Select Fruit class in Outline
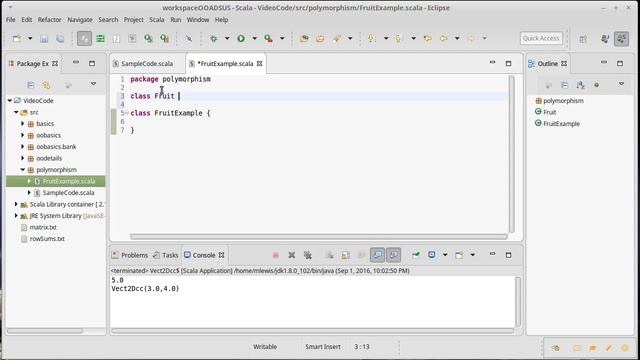This screenshot has width=640, height=360. pyautogui.click(x=549, y=112)
